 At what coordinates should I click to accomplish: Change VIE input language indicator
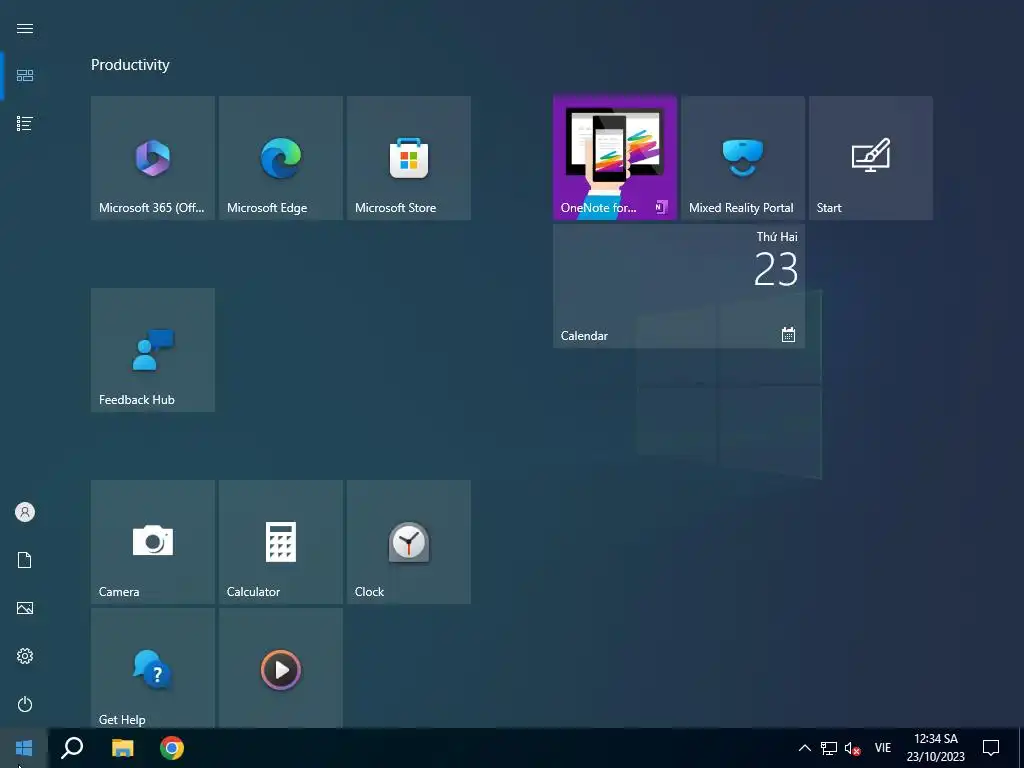pyautogui.click(x=883, y=748)
